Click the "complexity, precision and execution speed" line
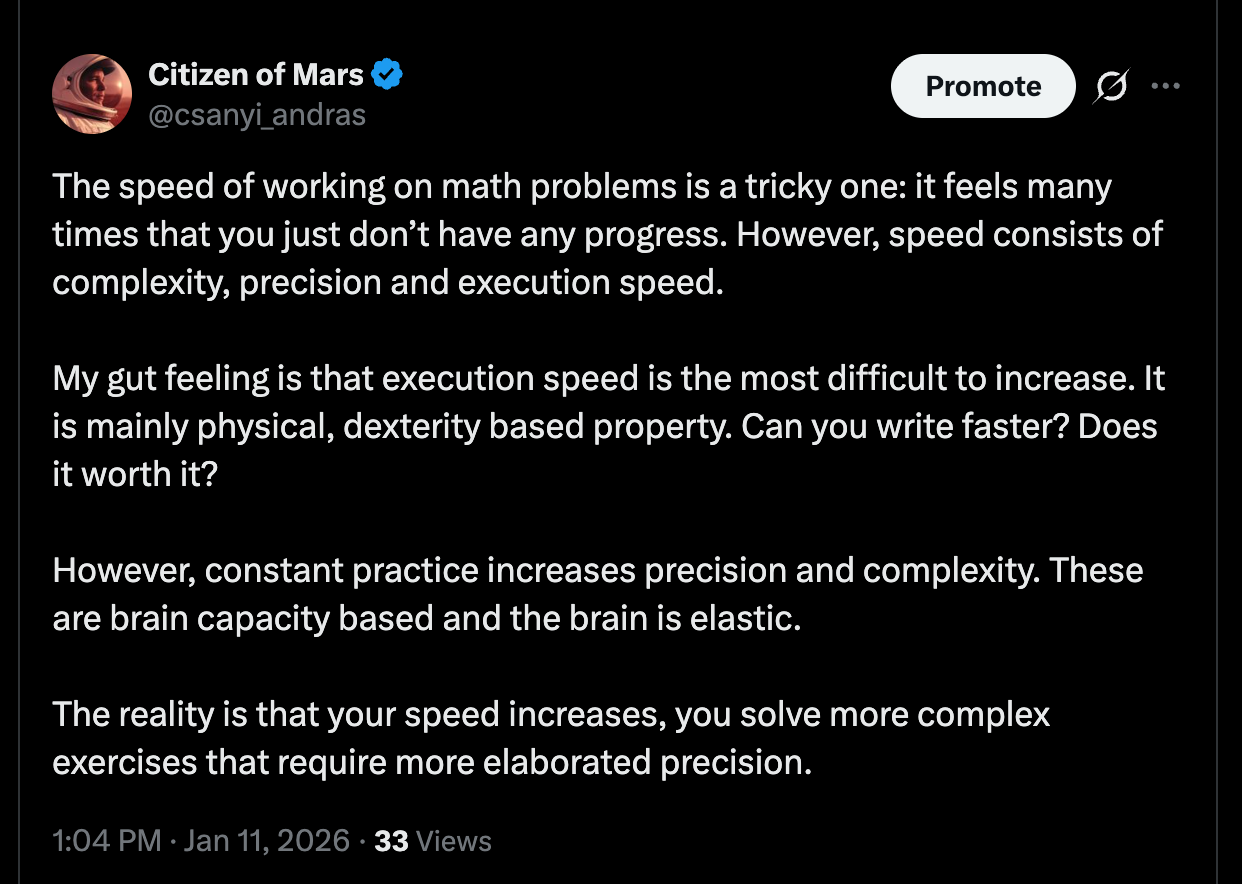Viewport: 1242px width, 884px height. (x=386, y=282)
